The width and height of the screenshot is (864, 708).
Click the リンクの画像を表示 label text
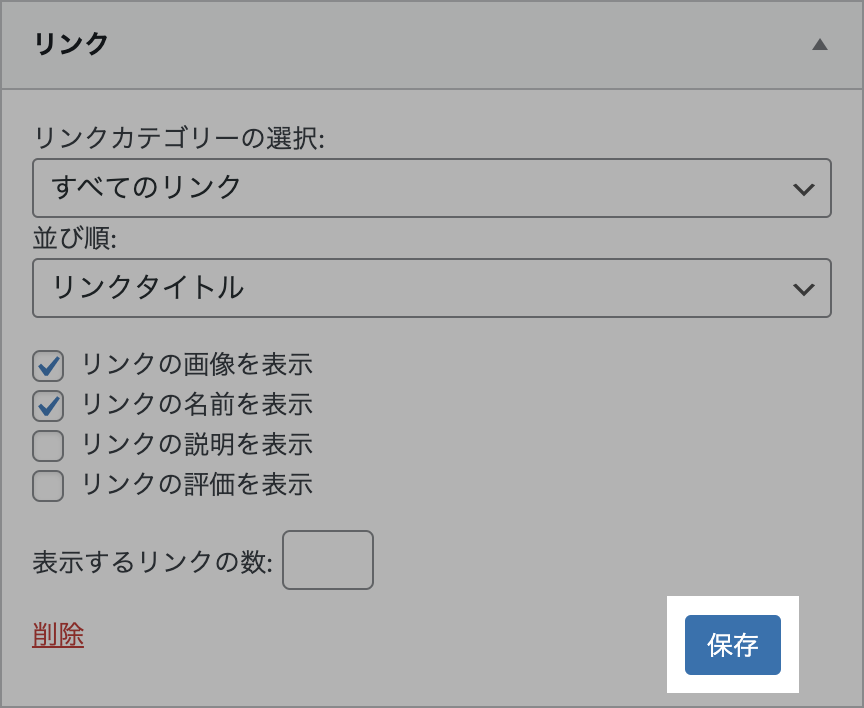tap(196, 364)
